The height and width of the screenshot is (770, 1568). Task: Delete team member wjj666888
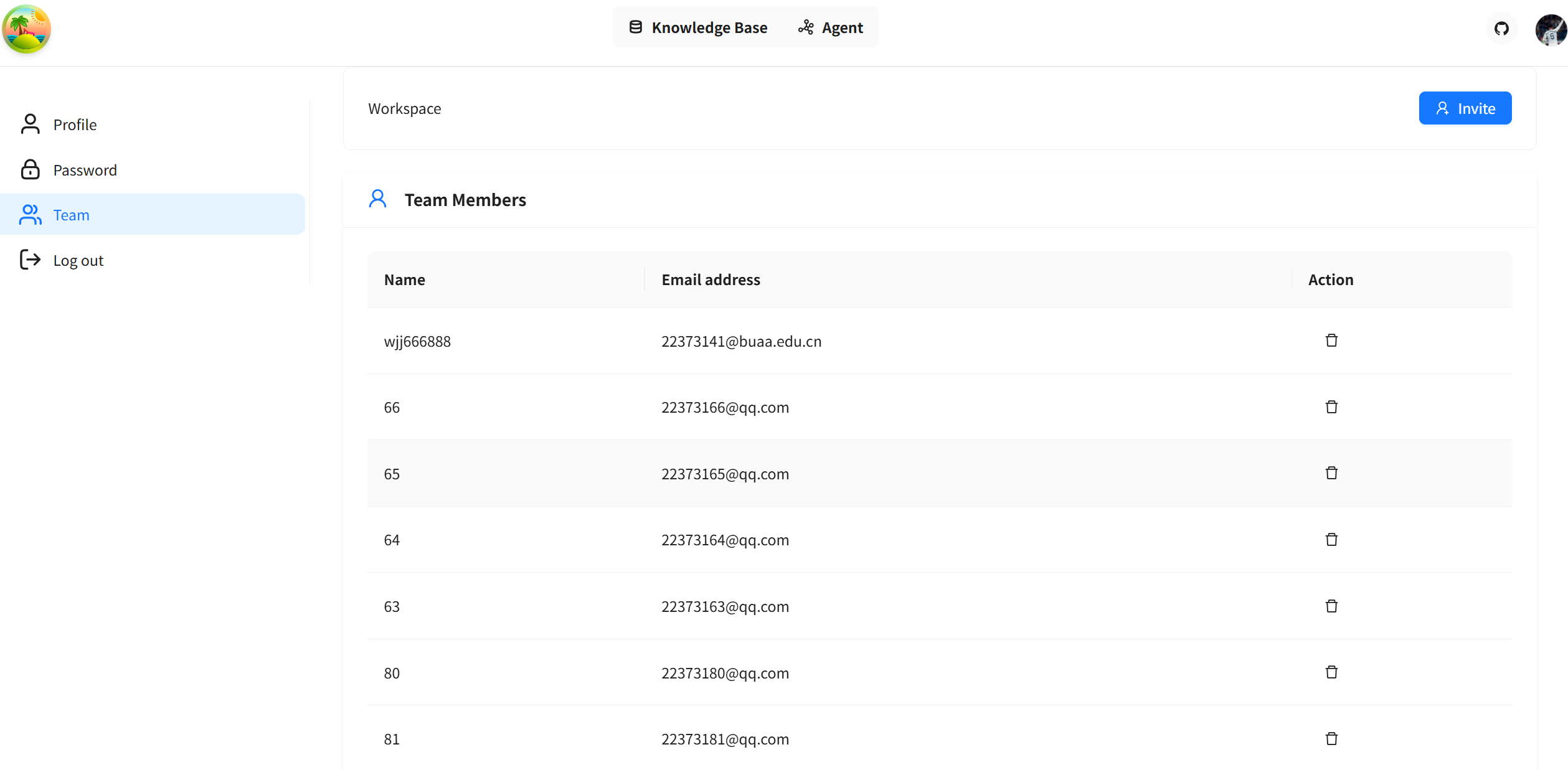point(1331,340)
